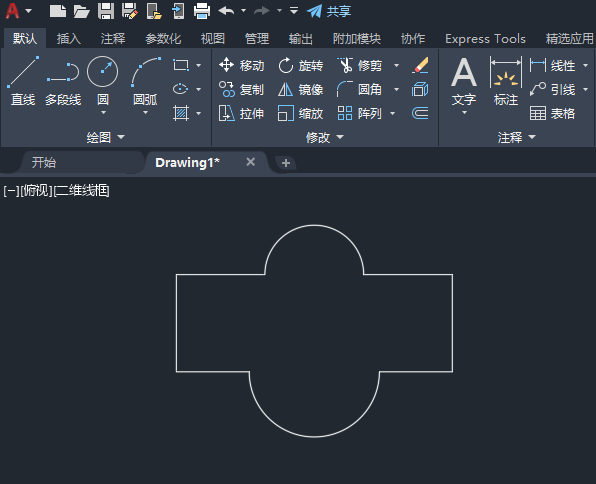
Task: Switch to the Annotate (注释) ribbon tab
Action: (x=113, y=39)
